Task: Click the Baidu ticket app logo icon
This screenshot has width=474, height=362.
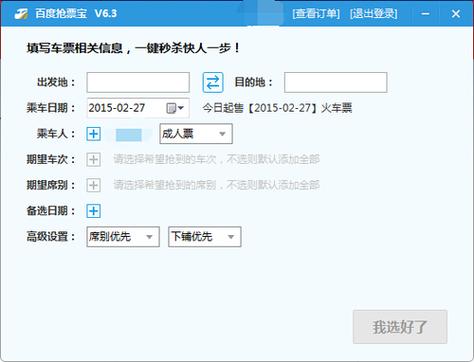Action: click(x=22, y=13)
